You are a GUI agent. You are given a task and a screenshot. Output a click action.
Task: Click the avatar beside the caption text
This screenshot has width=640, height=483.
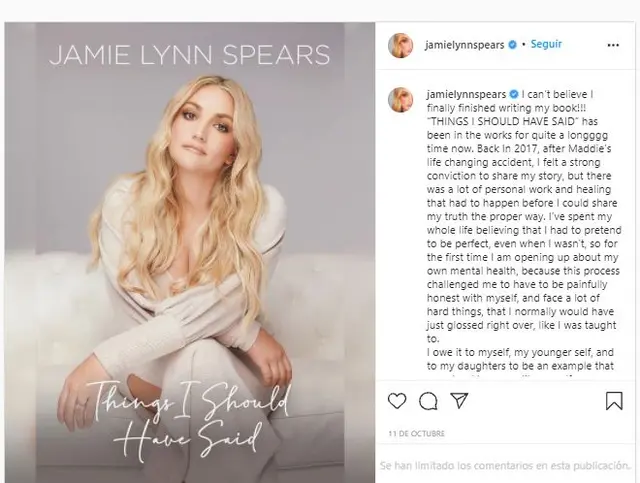(400, 99)
